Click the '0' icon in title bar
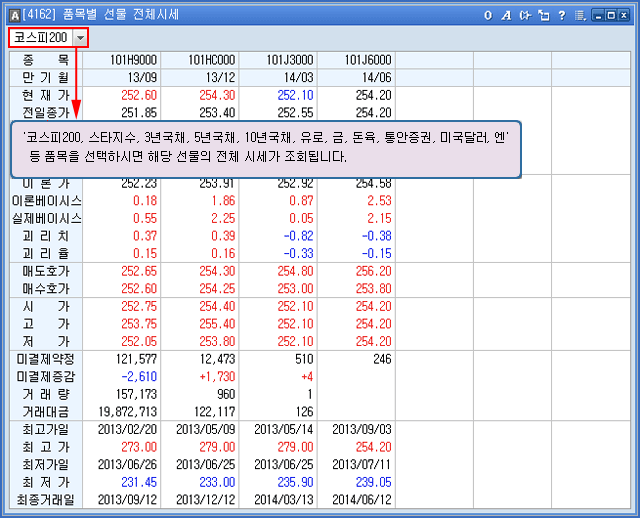Viewport: 640px width, 518px height. (488, 16)
